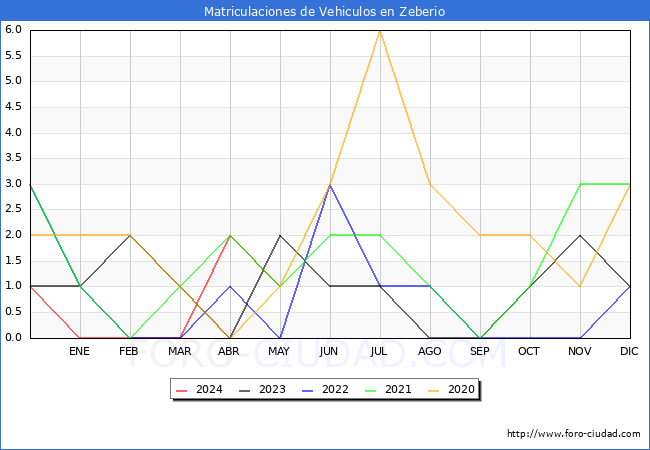Click the MAR month axis label
The image size is (650, 450).
pyautogui.click(x=179, y=351)
